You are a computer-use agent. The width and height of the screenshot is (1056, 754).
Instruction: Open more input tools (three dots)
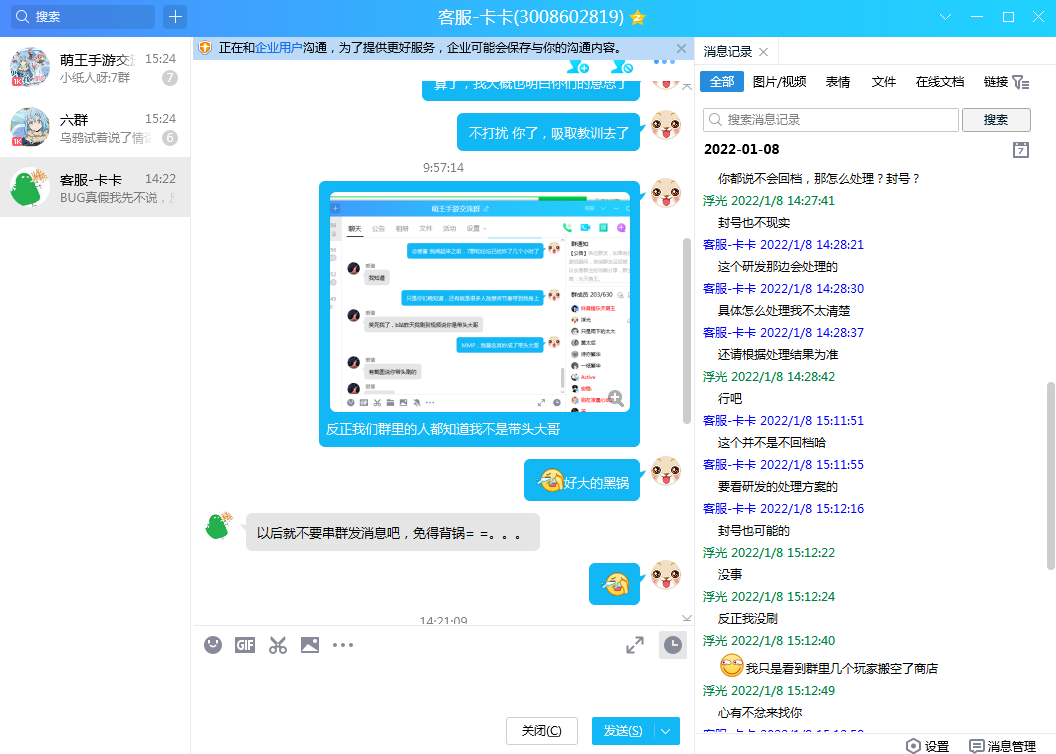tap(343, 645)
